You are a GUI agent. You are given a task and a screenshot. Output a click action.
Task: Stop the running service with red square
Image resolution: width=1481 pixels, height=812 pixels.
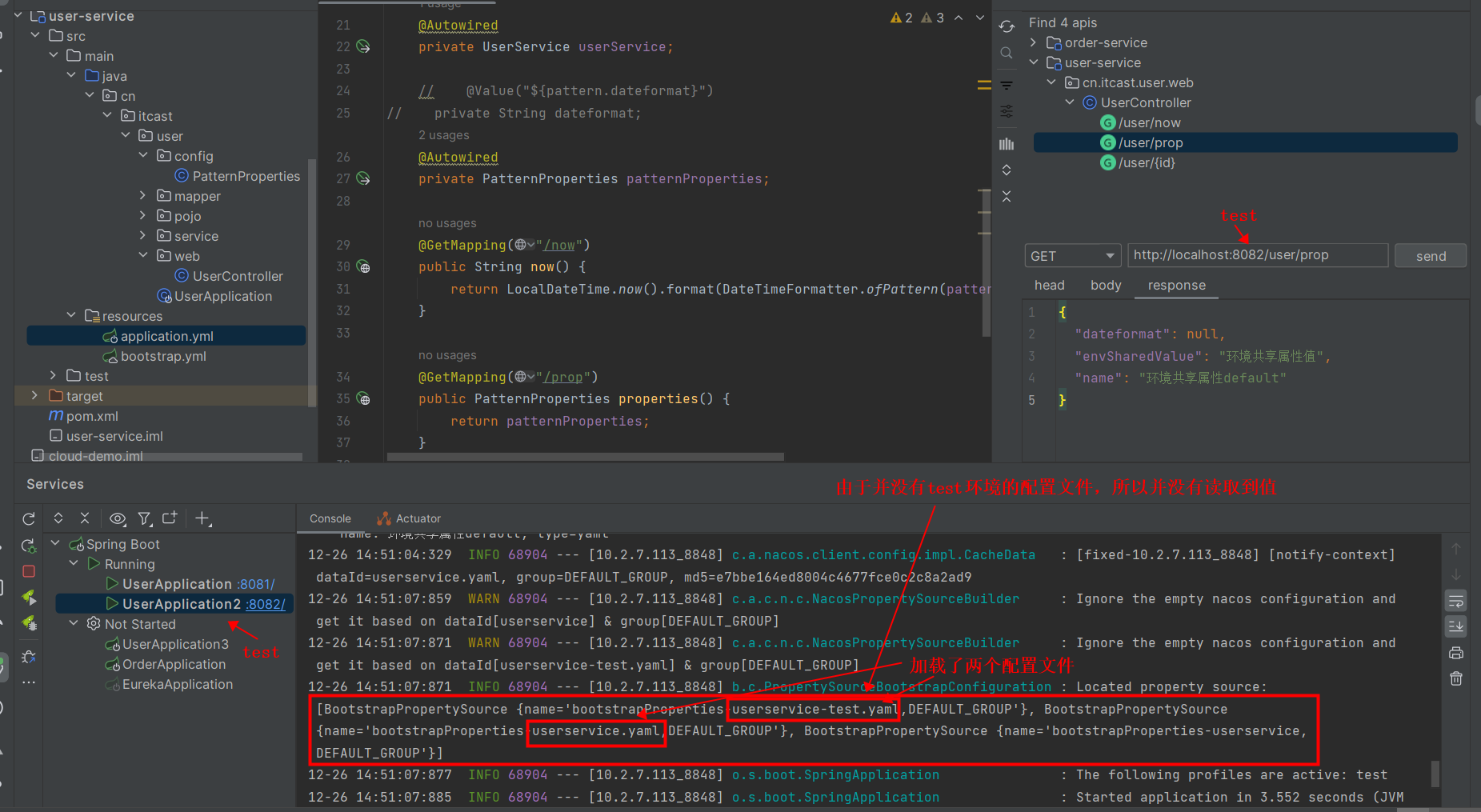pos(29,571)
